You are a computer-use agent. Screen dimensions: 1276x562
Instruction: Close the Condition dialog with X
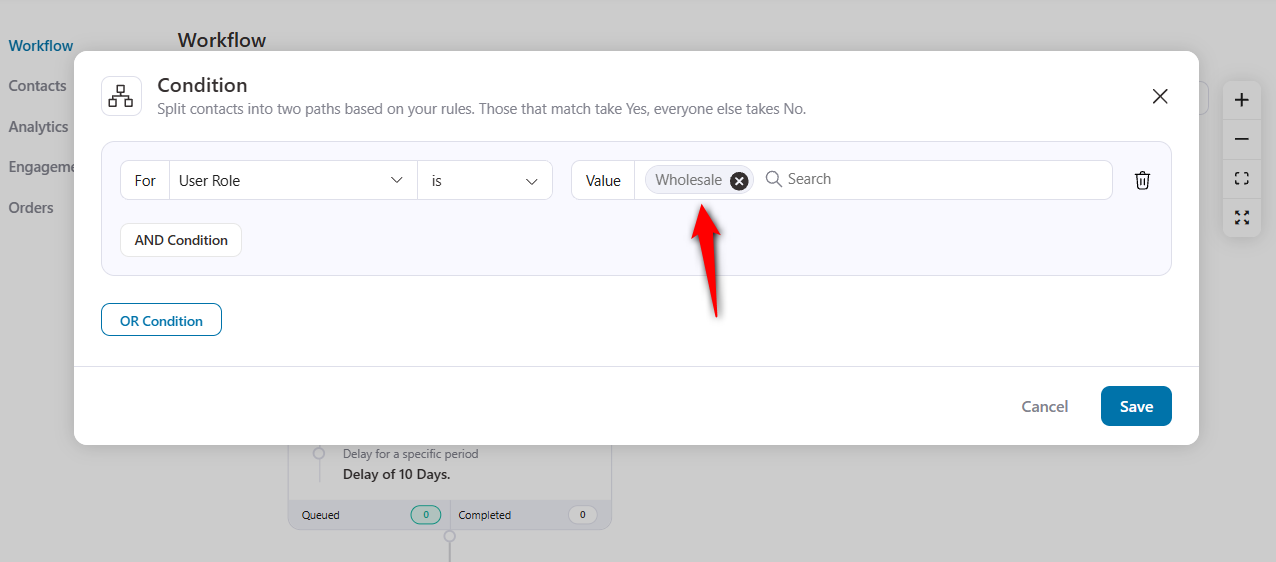1160,96
